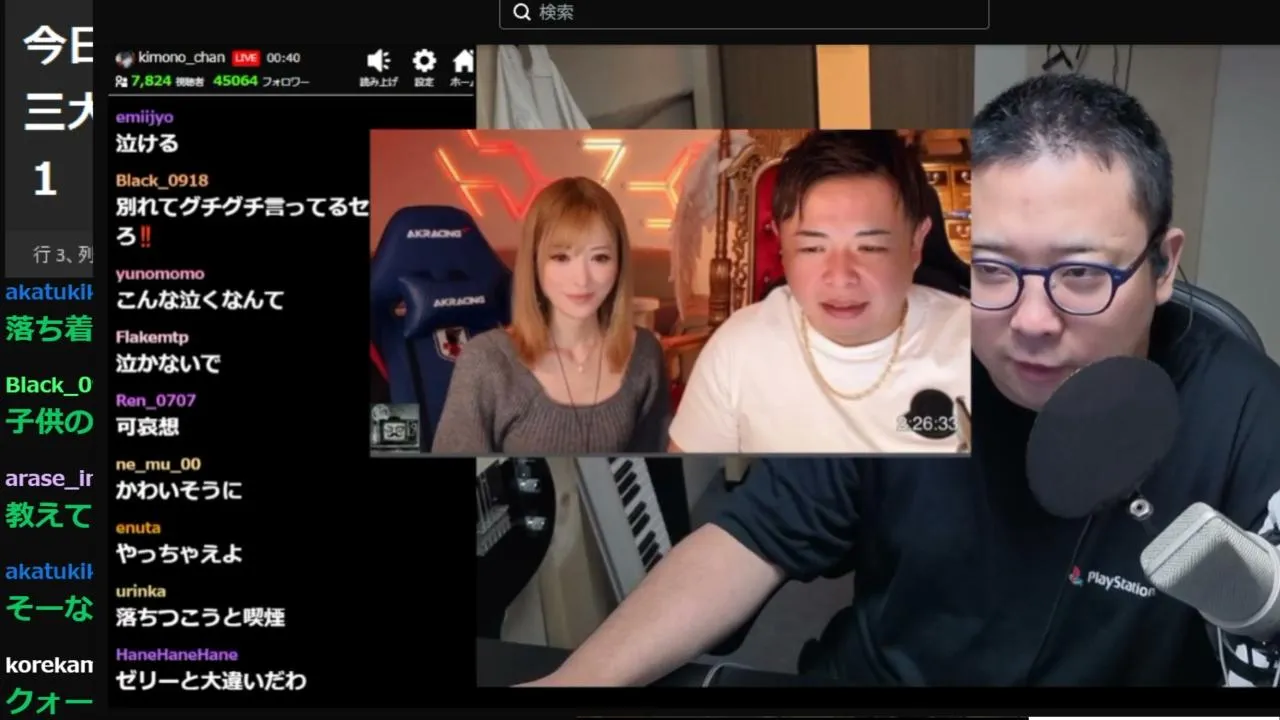
Task: Click the inset video of the couple
Action: pyautogui.click(x=670, y=292)
